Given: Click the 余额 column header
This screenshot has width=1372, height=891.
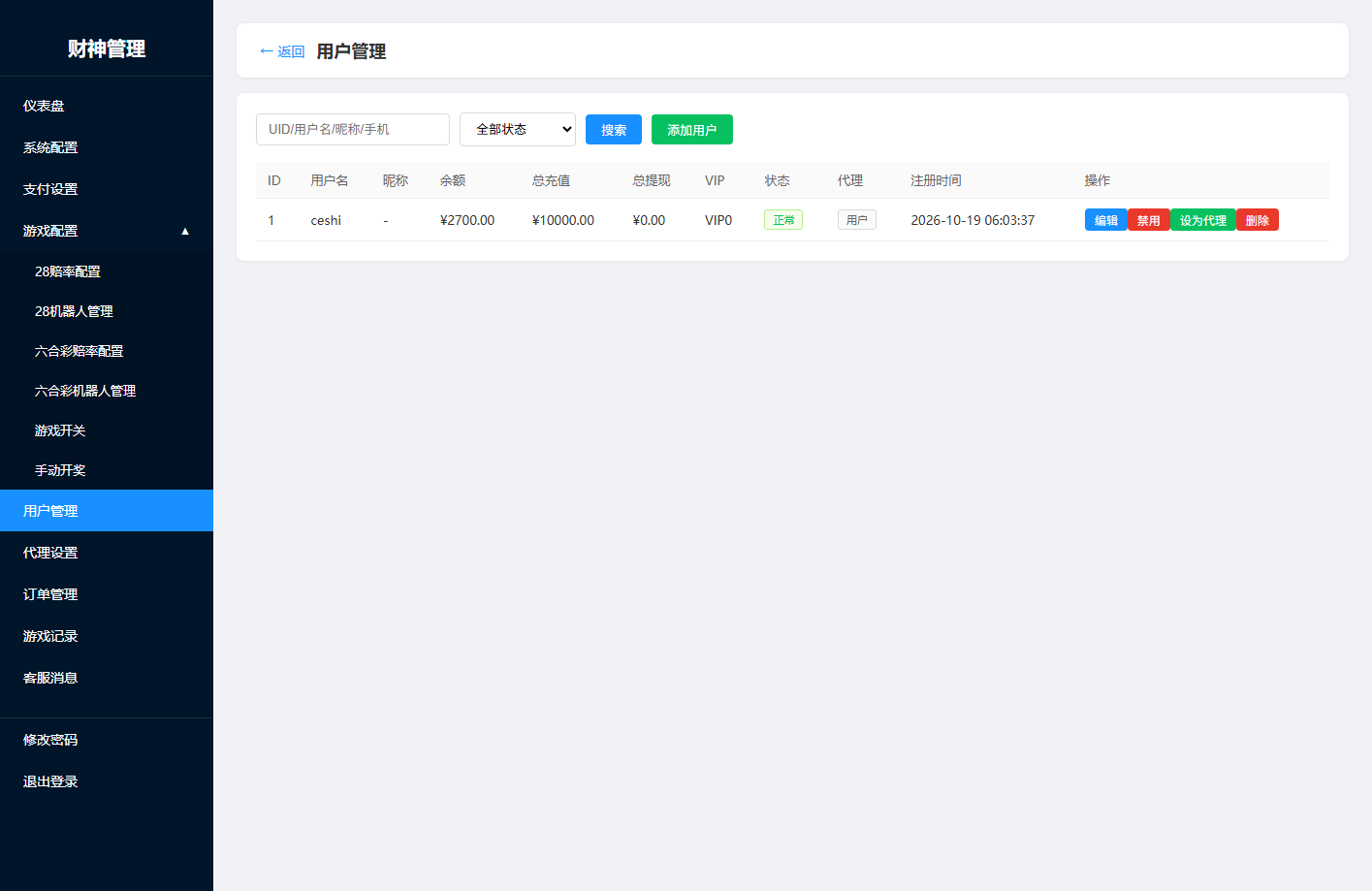Looking at the screenshot, I should point(453,180).
